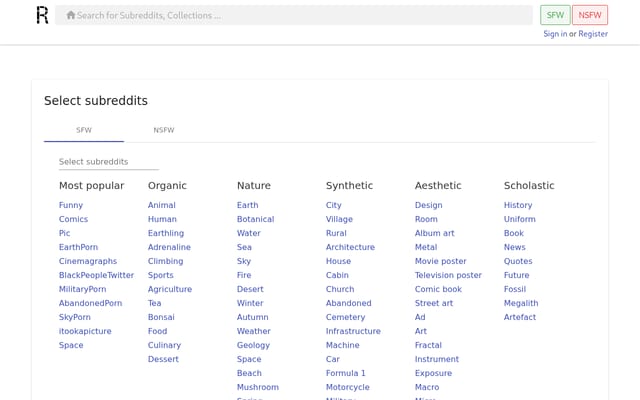Open the Register link

click(x=593, y=34)
